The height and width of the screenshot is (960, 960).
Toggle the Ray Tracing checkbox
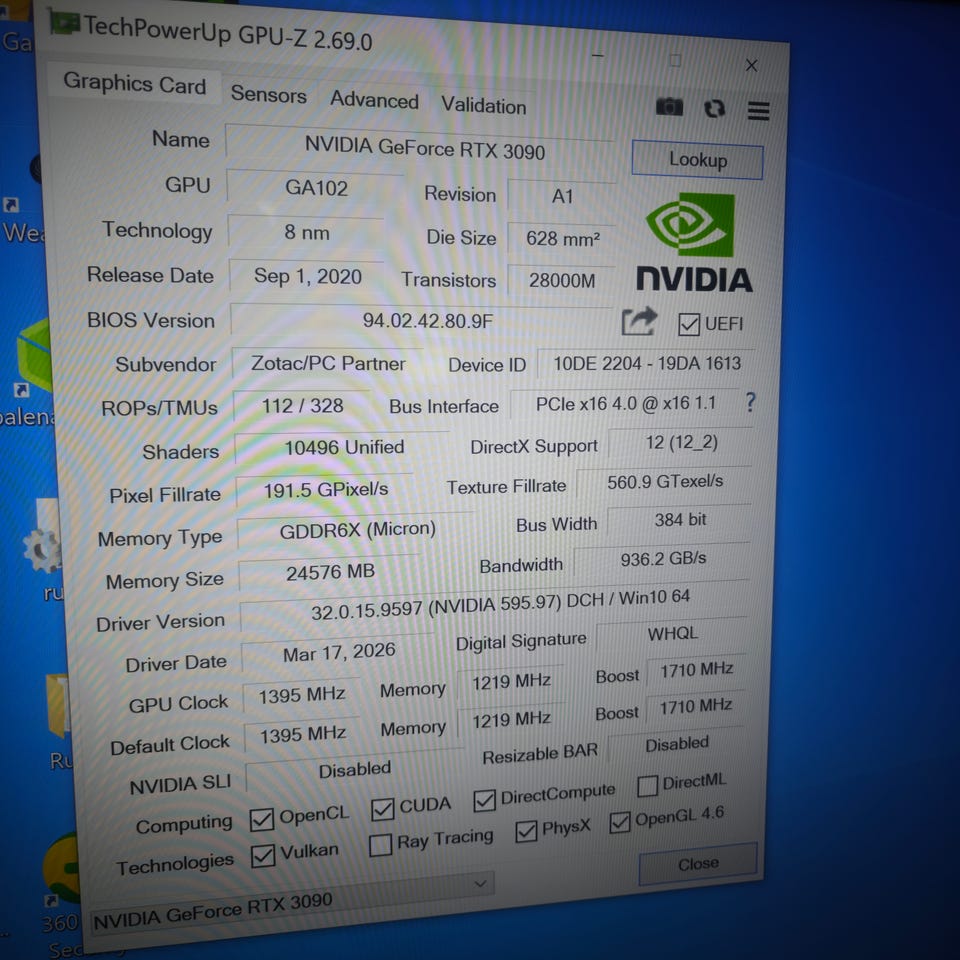380,845
